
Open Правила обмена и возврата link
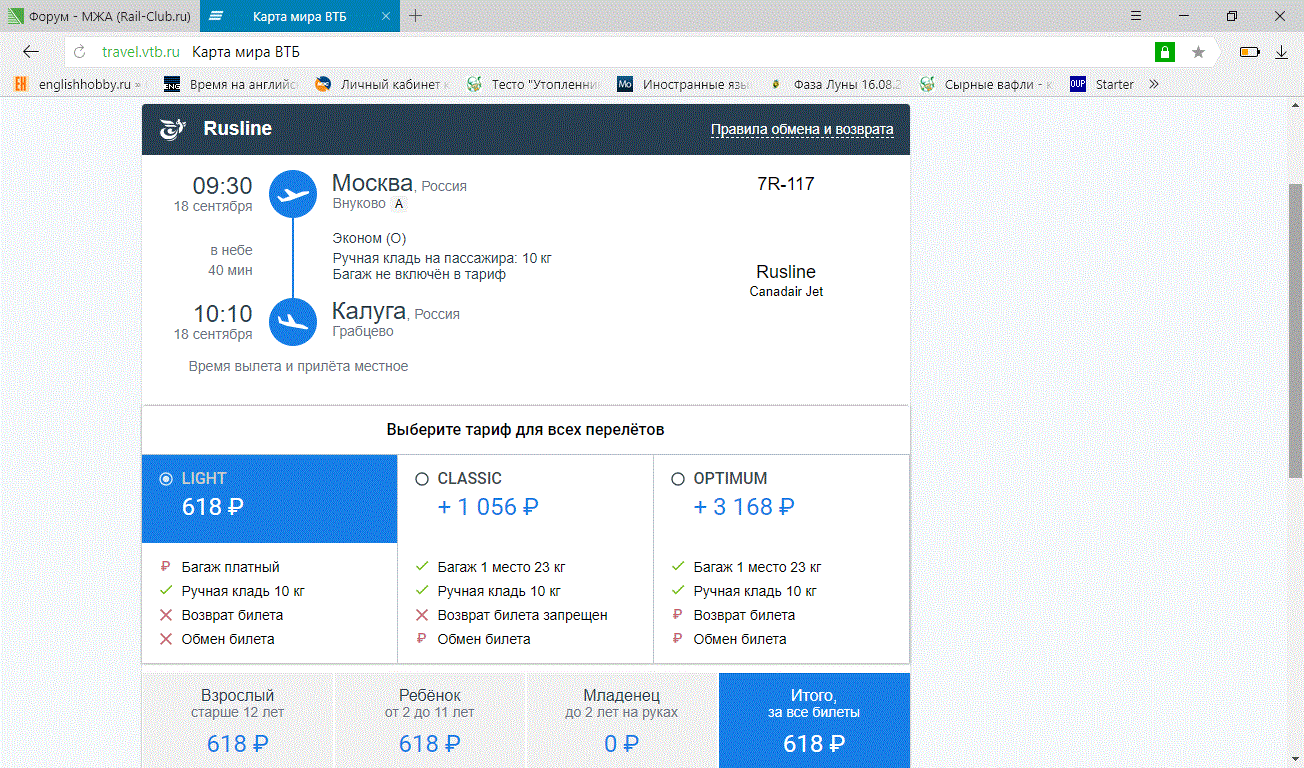(x=802, y=130)
